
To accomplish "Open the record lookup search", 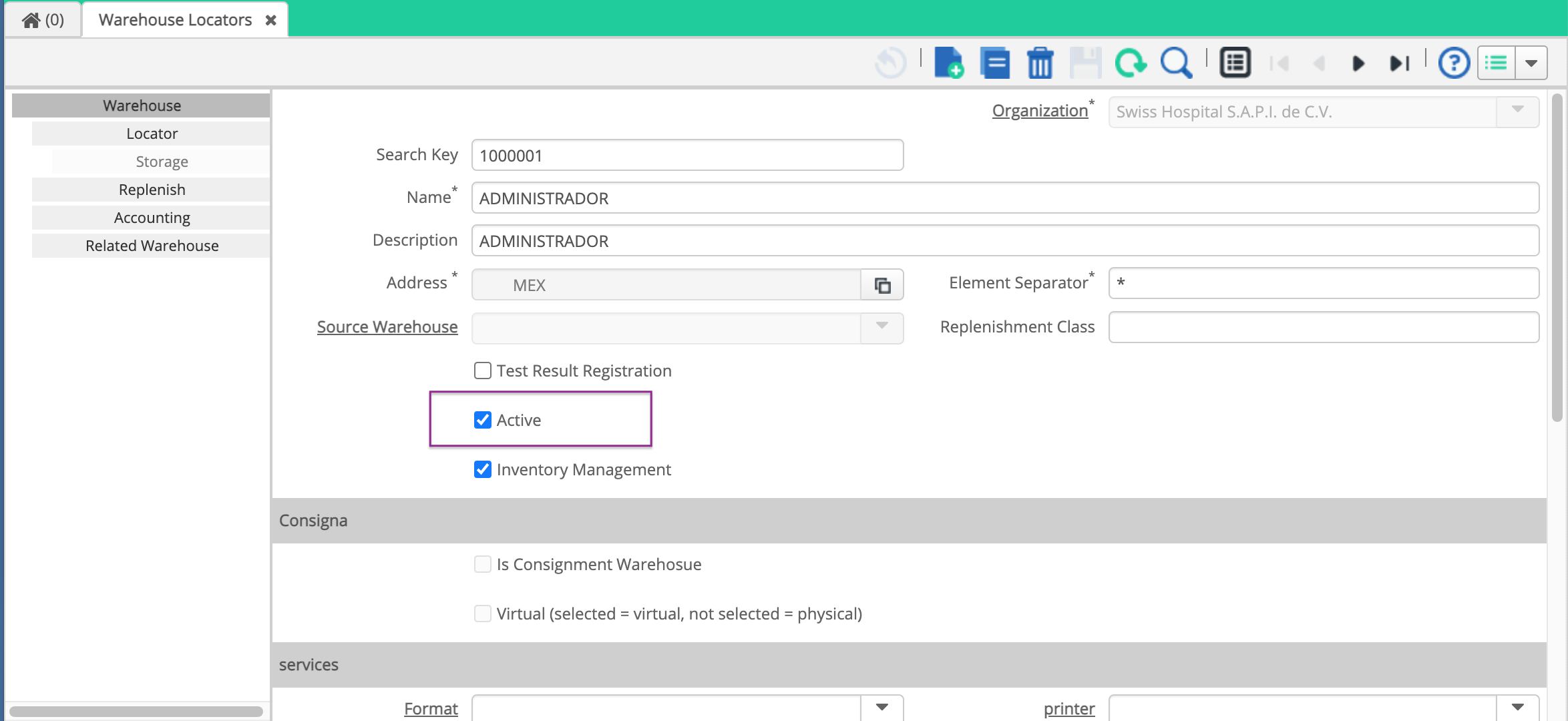I will point(1175,62).
